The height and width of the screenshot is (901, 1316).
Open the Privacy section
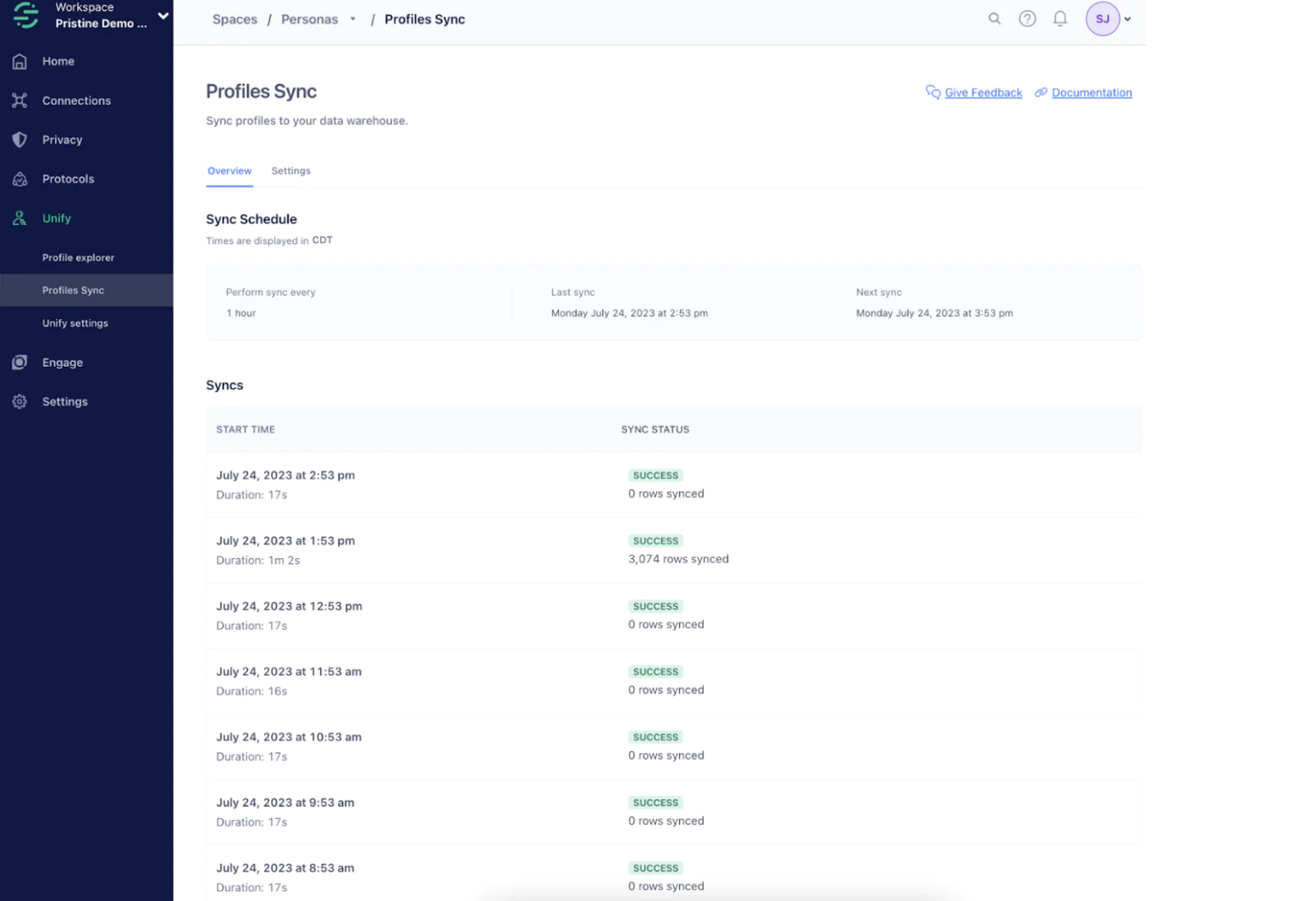62,139
